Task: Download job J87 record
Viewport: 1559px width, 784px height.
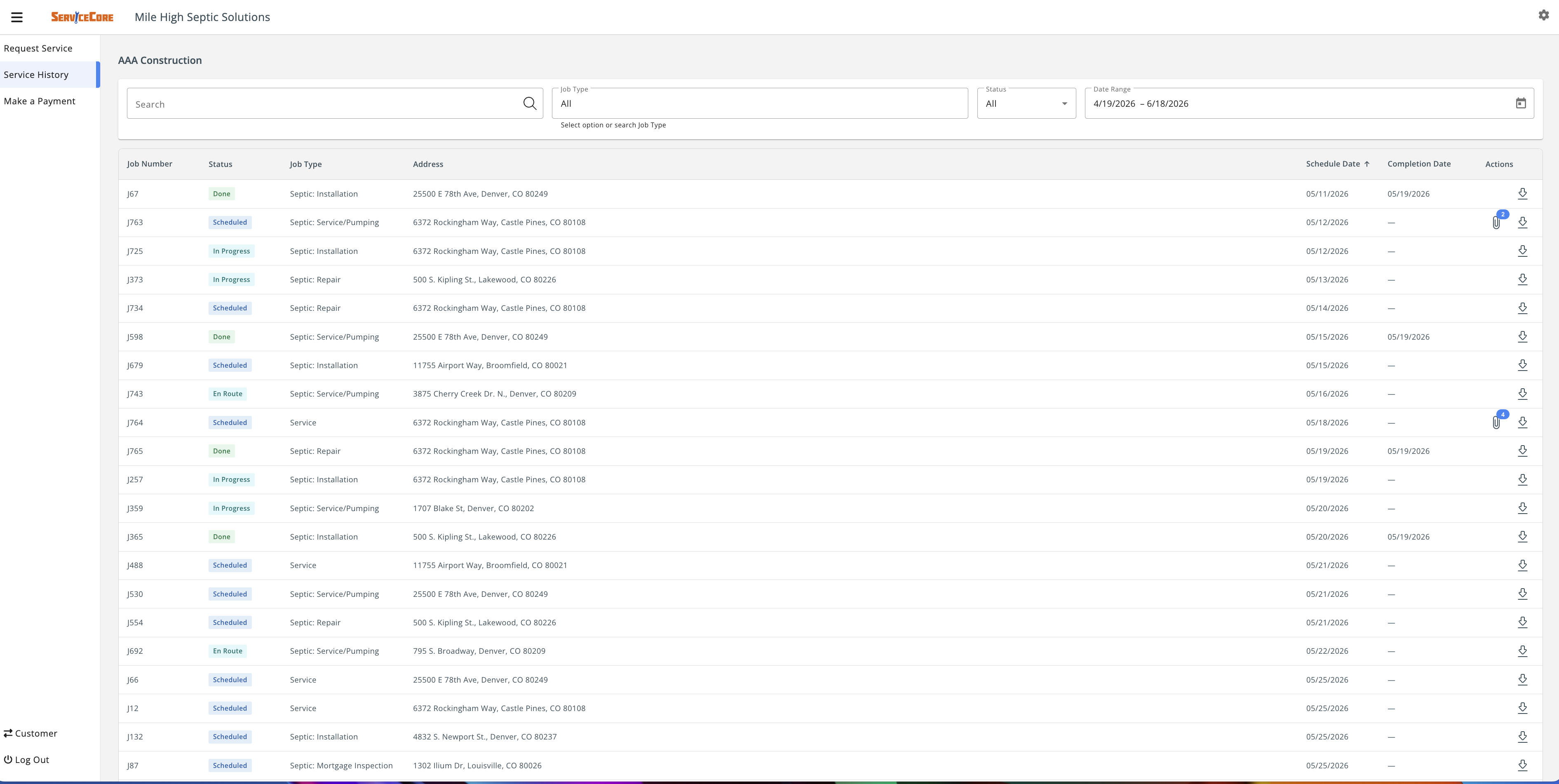Action: click(1523, 765)
